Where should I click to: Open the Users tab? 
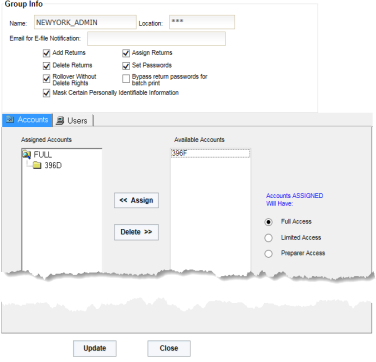(x=73, y=120)
